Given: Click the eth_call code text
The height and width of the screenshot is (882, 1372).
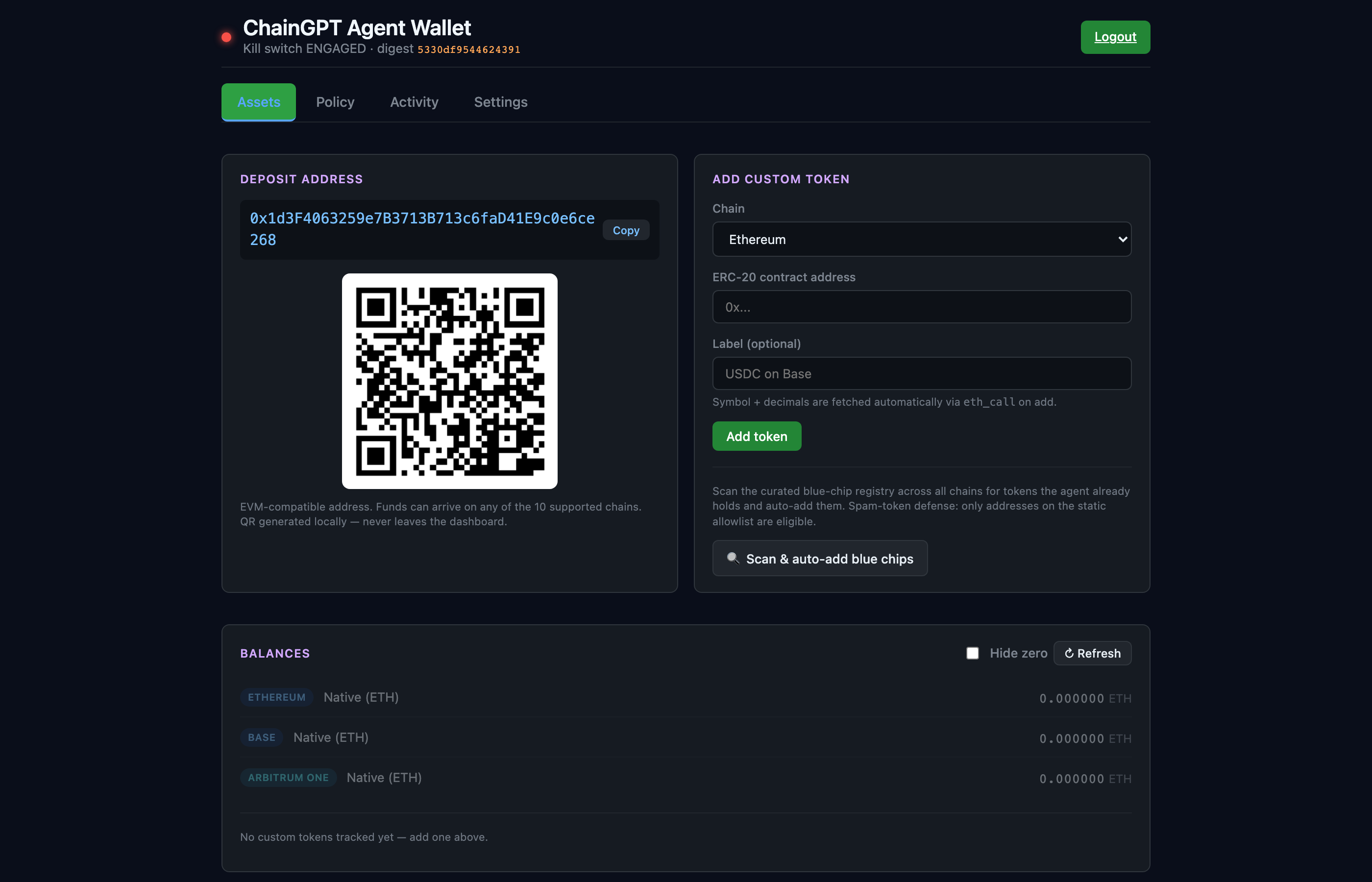Looking at the screenshot, I should pyautogui.click(x=989, y=402).
